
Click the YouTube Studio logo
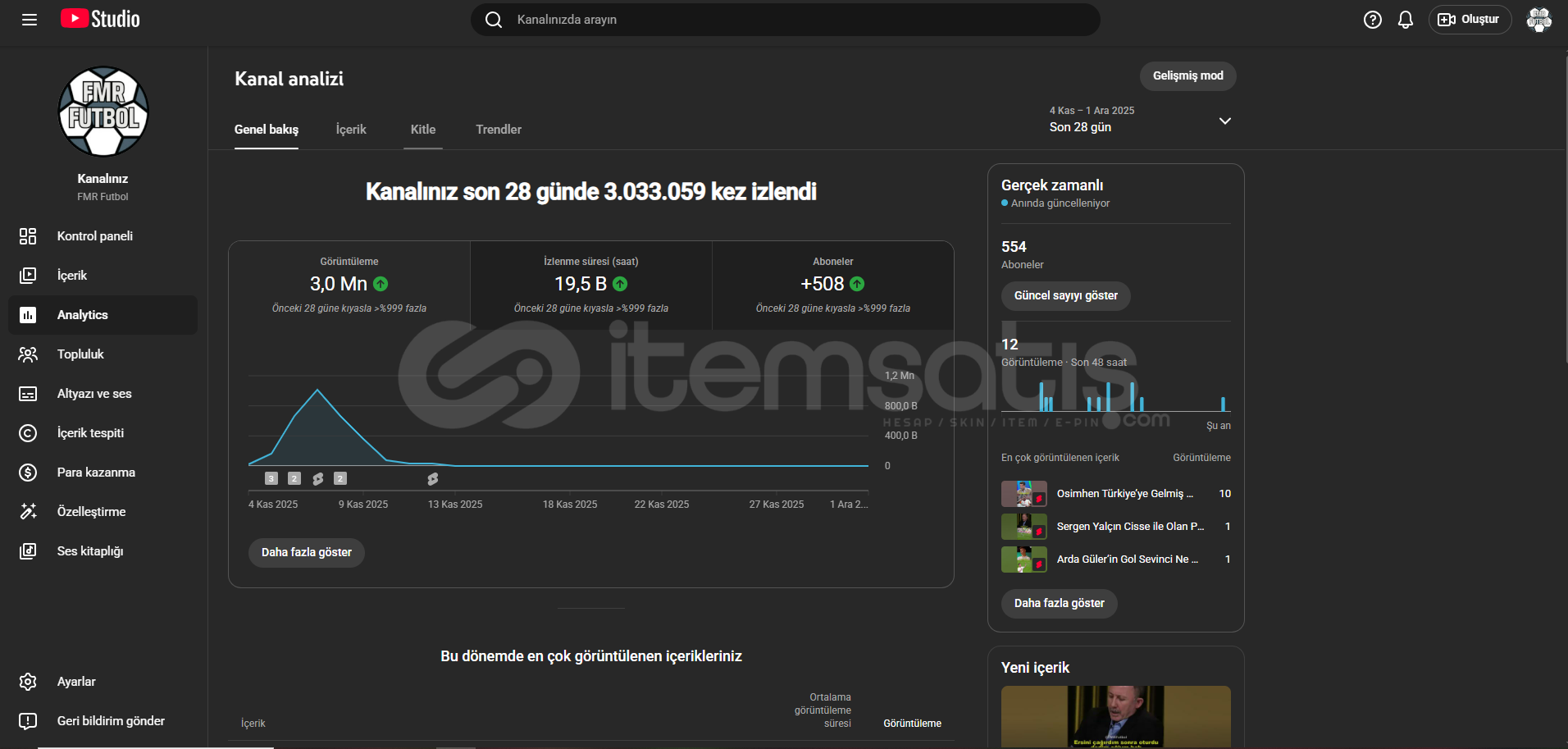[x=100, y=19]
